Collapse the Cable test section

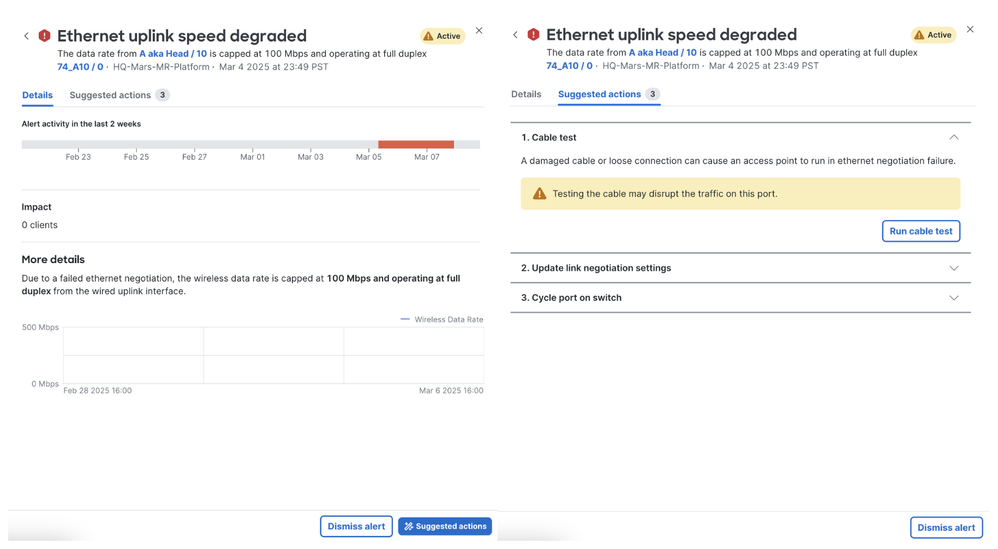coord(953,137)
